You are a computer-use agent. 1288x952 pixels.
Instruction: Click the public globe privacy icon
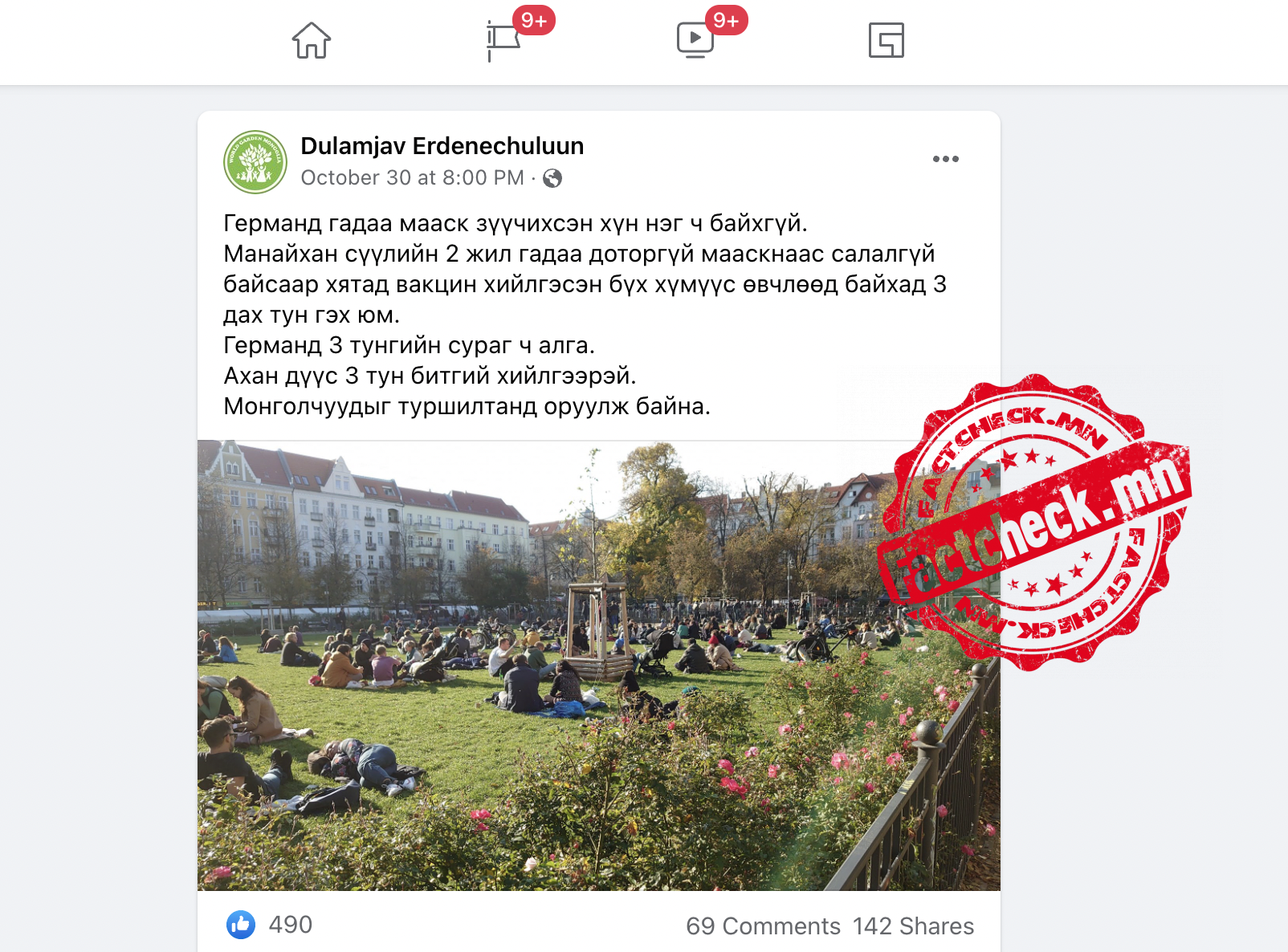coord(552,178)
